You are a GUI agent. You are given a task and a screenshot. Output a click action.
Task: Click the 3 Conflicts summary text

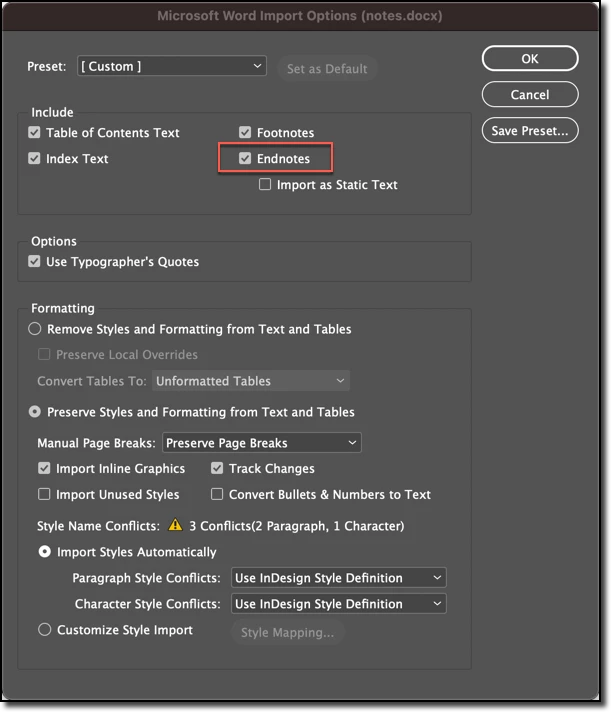[296, 526]
